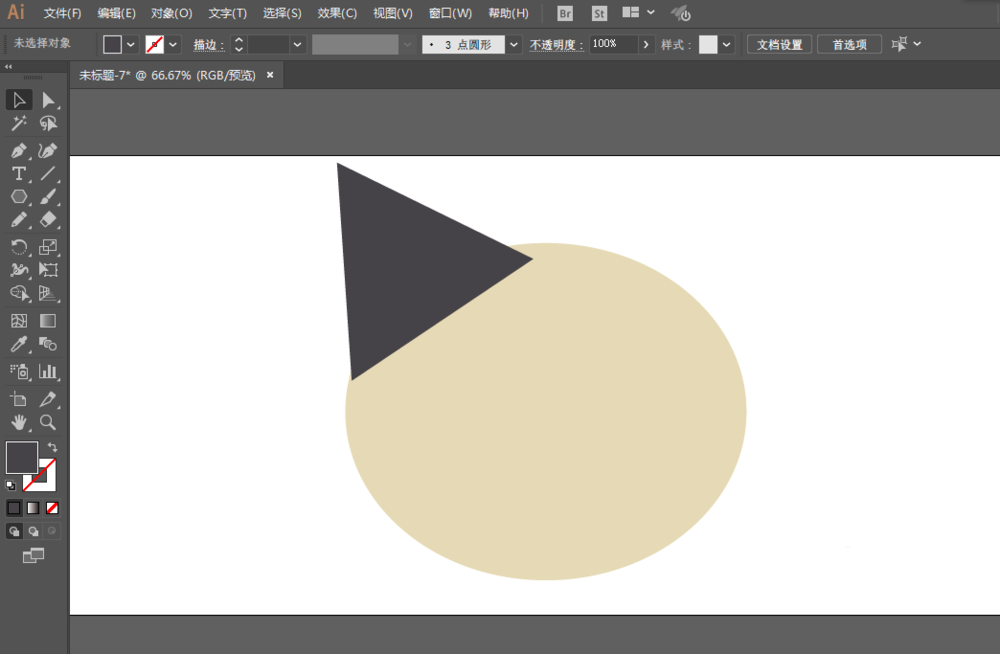Image resolution: width=1000 pixels, height=654 pixels.
Task: Pick the Polygon shape tool
Action: coord(18,197)
